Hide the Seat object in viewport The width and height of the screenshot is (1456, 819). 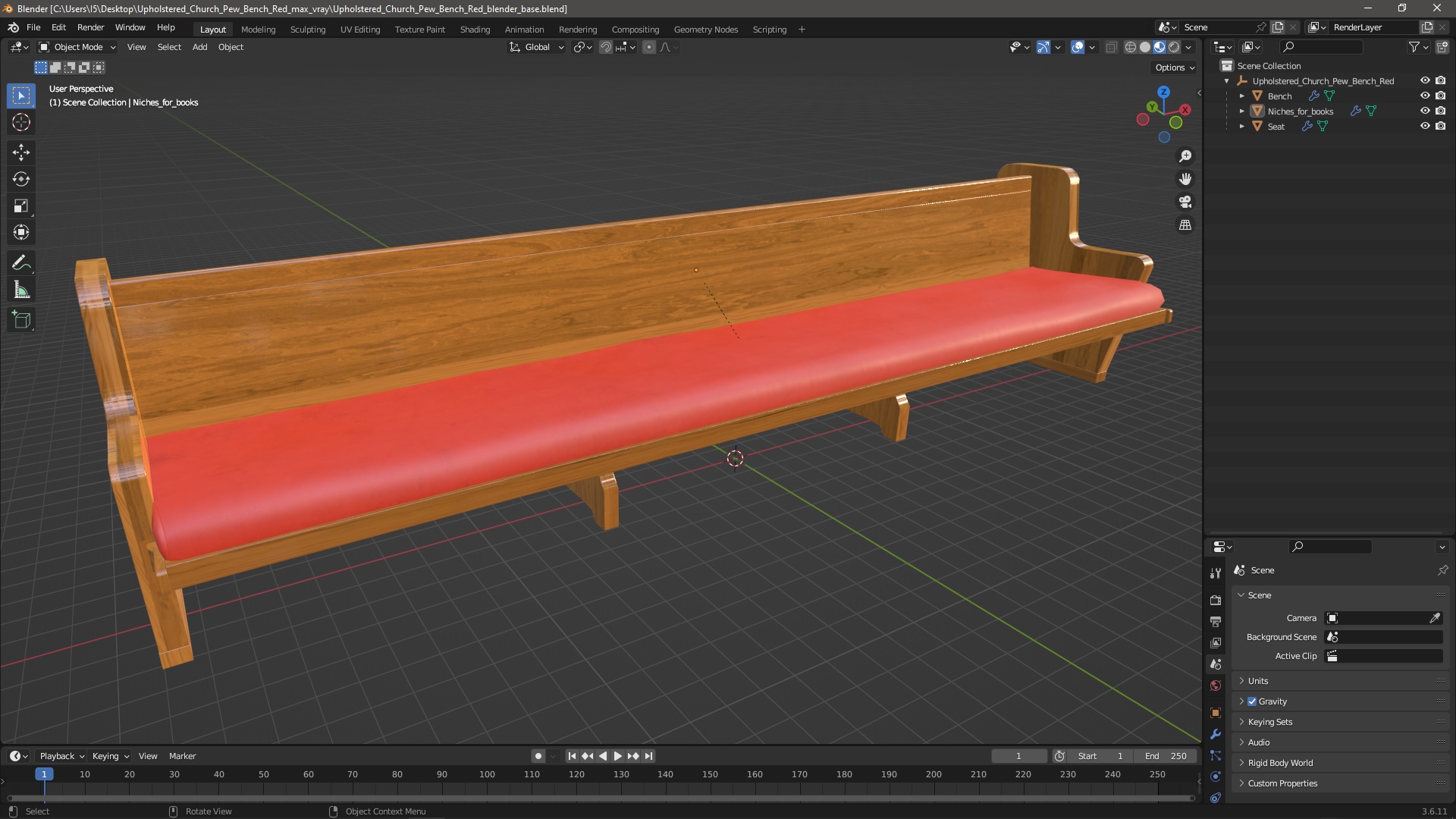pos(1425,126)
